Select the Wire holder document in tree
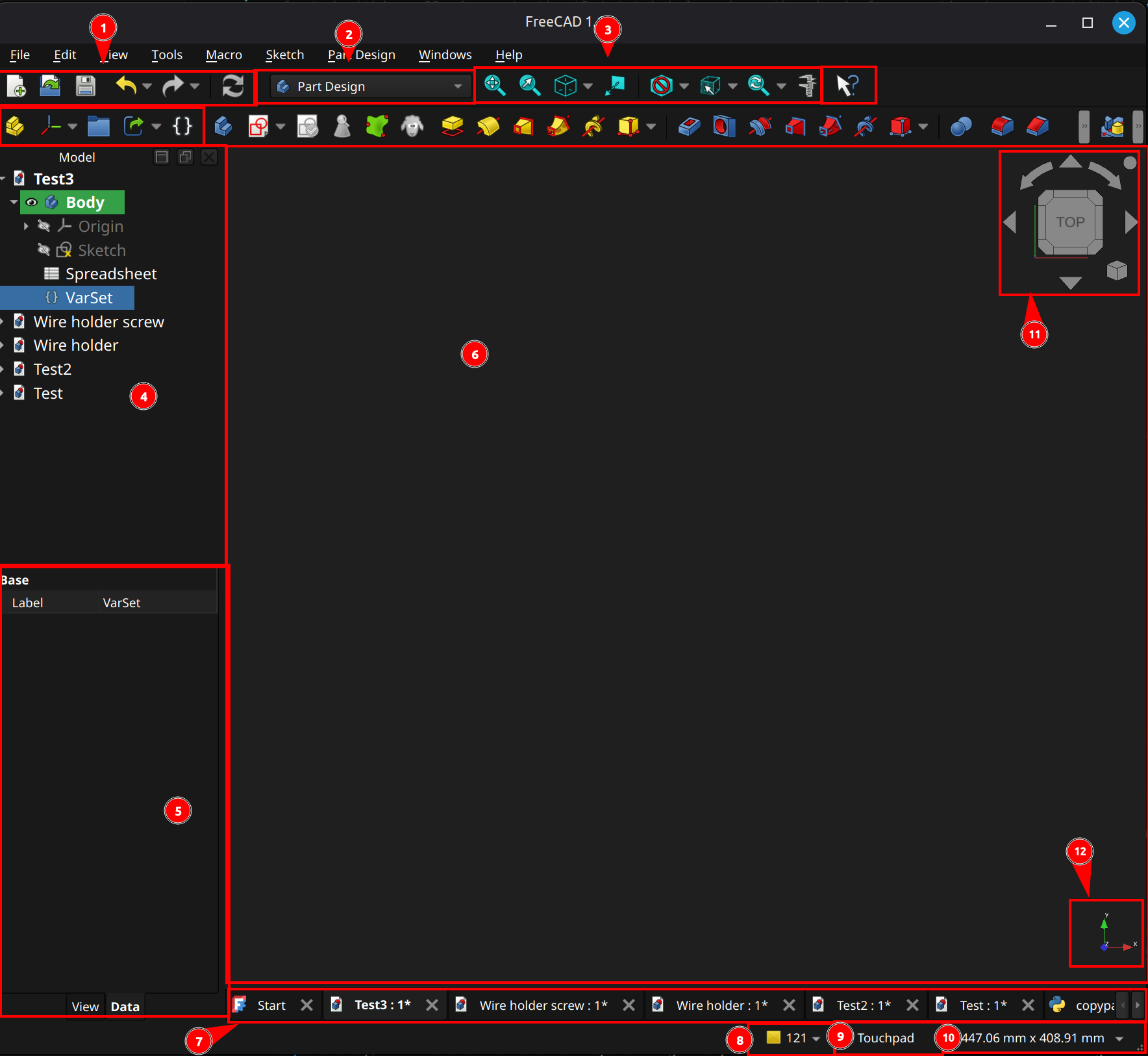 (75, 346)
